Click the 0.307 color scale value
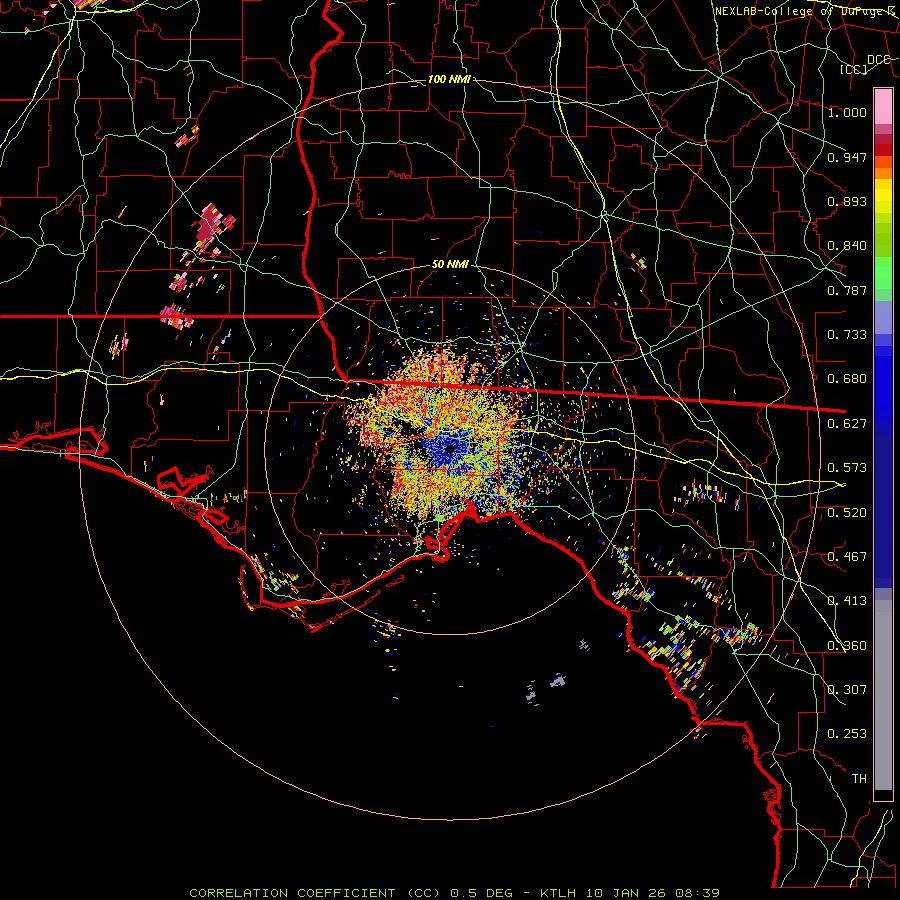Image resolution: width=900 pixels, height=900 pixels. [847, 690]
